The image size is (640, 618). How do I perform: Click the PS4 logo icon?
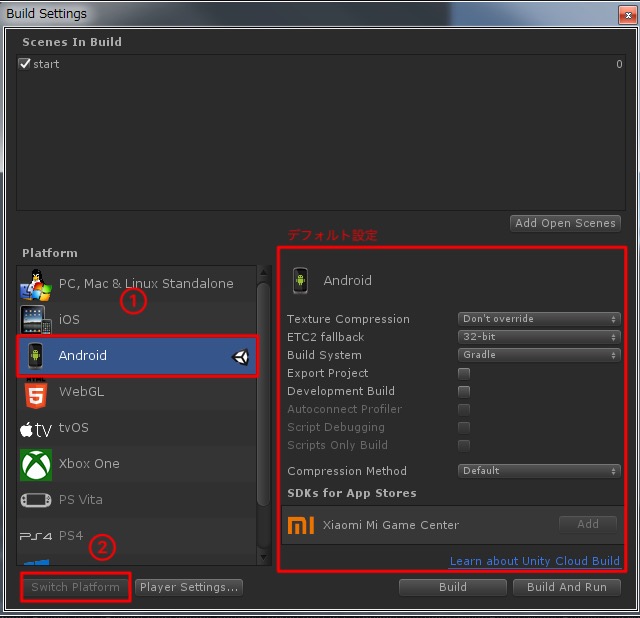[x=36, y=536]
